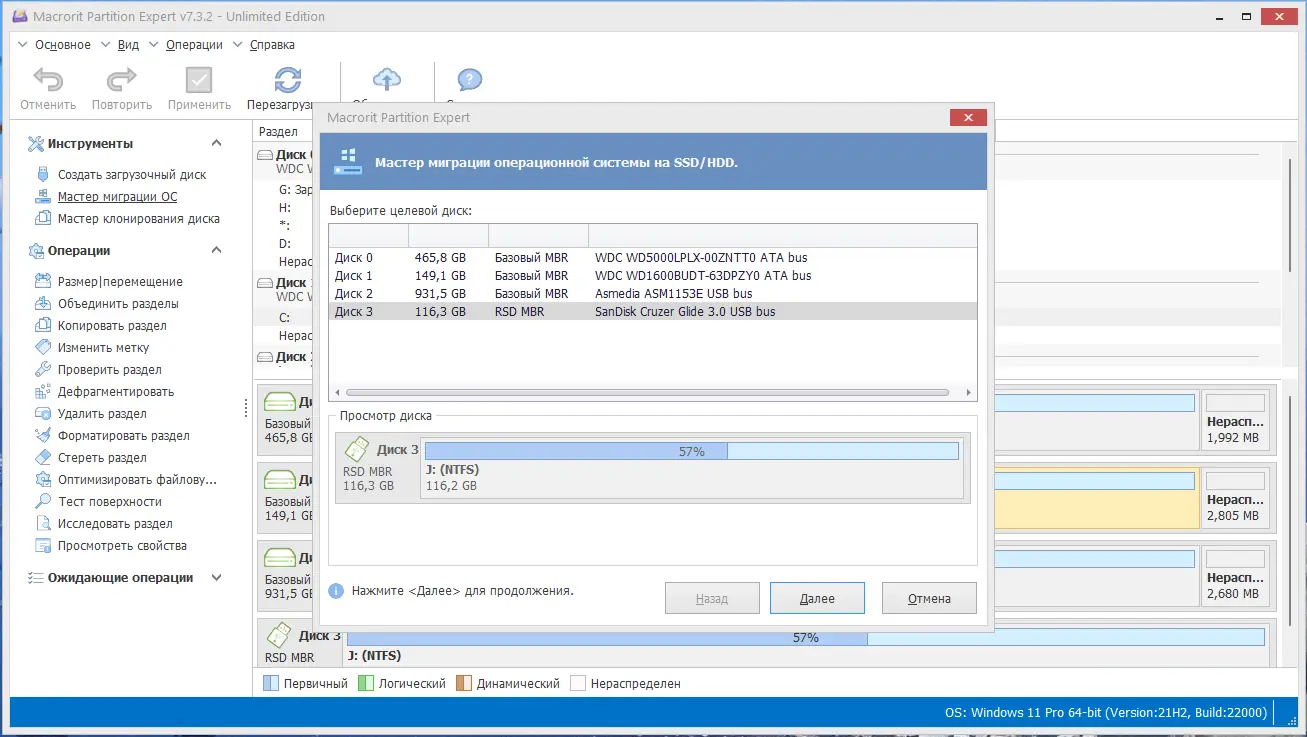
Task: Click the Исследовать раздел icon
Action: (x=42, y=523)
